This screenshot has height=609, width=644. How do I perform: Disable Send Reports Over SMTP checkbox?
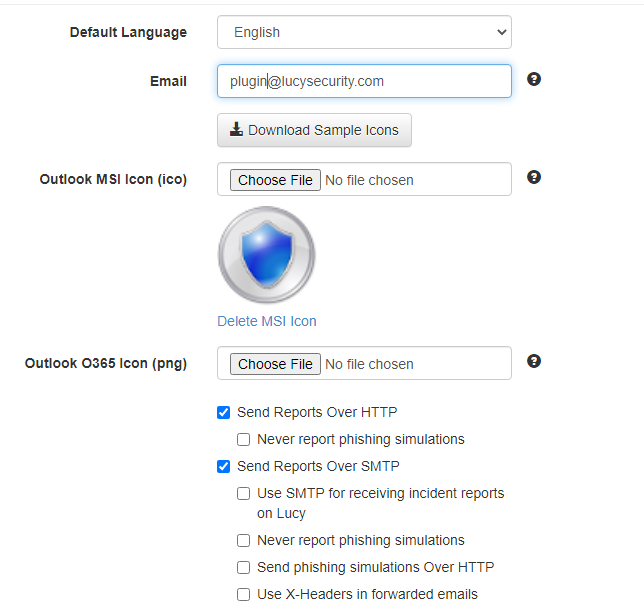click(x=223, y=467)
